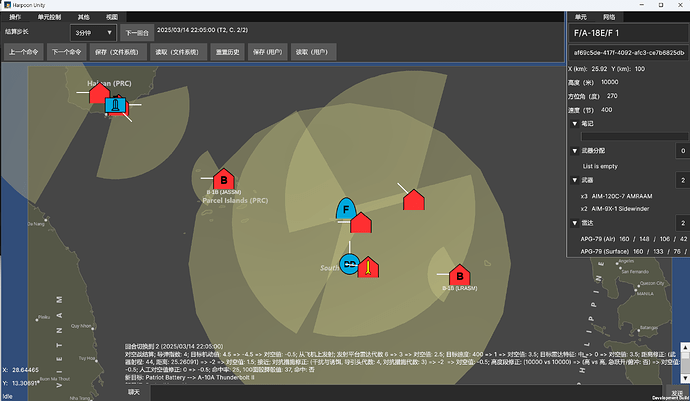Select AIM-9X-1 Sidewinder weapon entry

pyautogui.click(x=615, y=209)
